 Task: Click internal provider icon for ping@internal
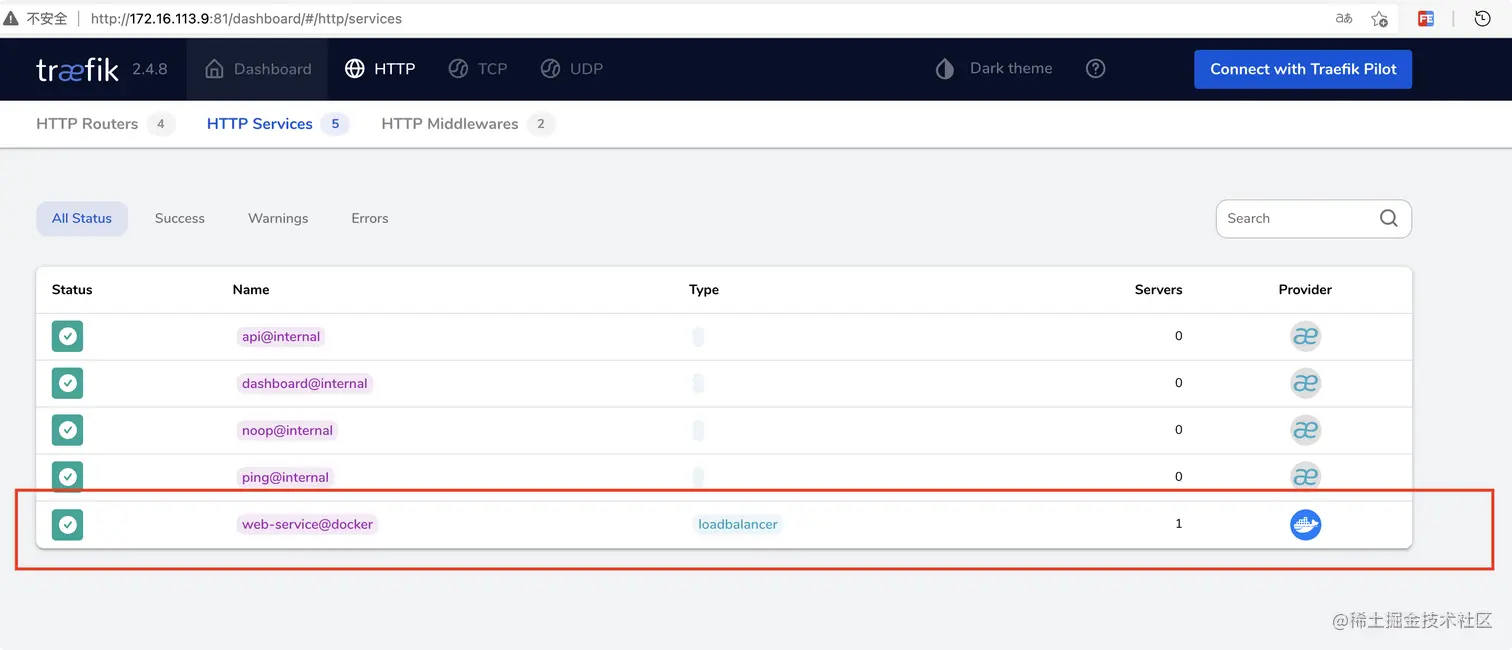(x=1306, y=477)
